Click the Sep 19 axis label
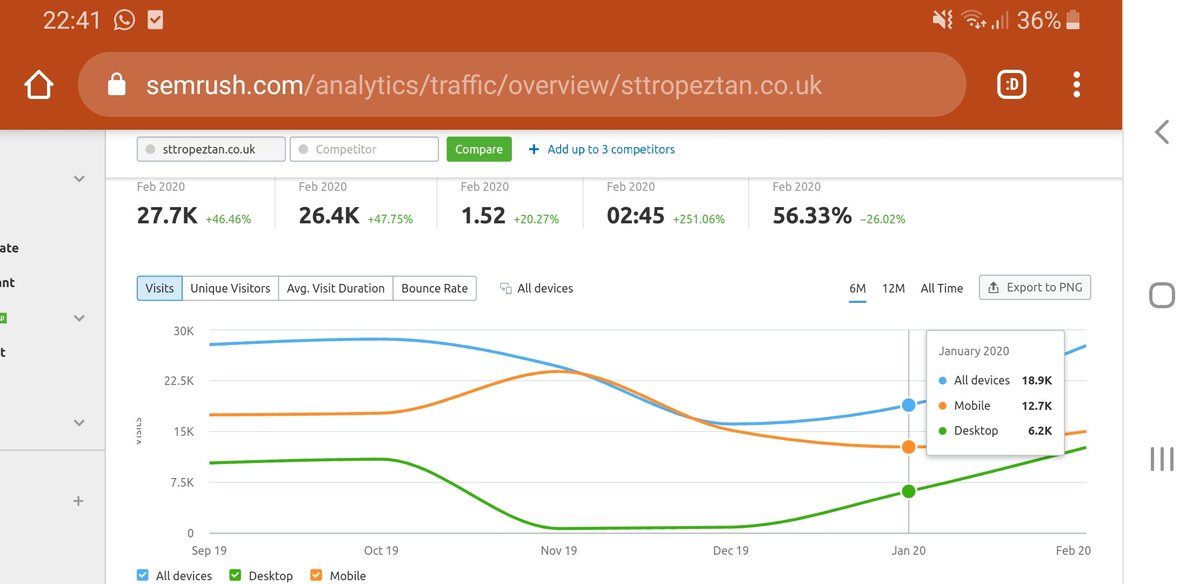 209,551
